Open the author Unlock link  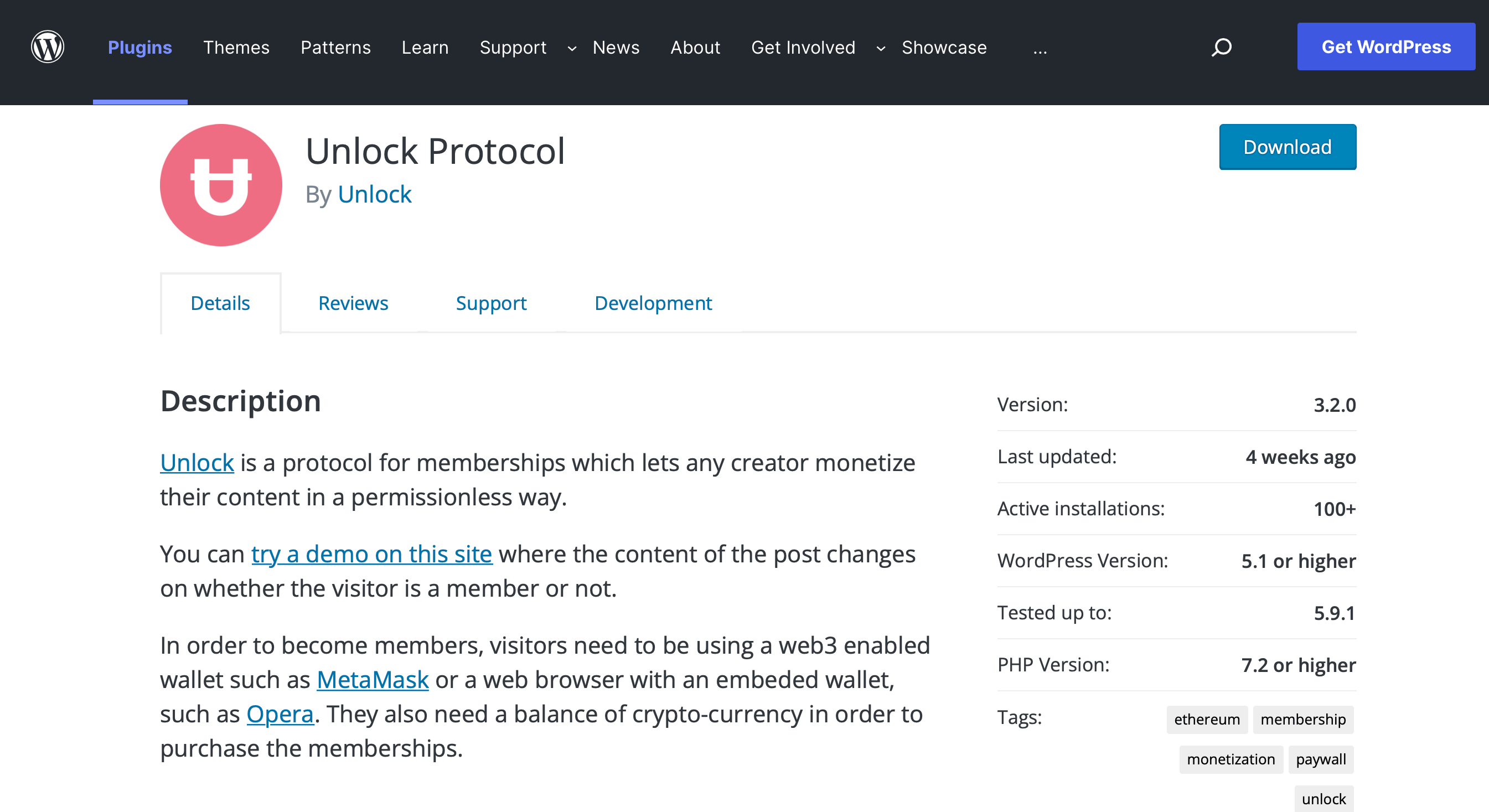coord(375,194)
